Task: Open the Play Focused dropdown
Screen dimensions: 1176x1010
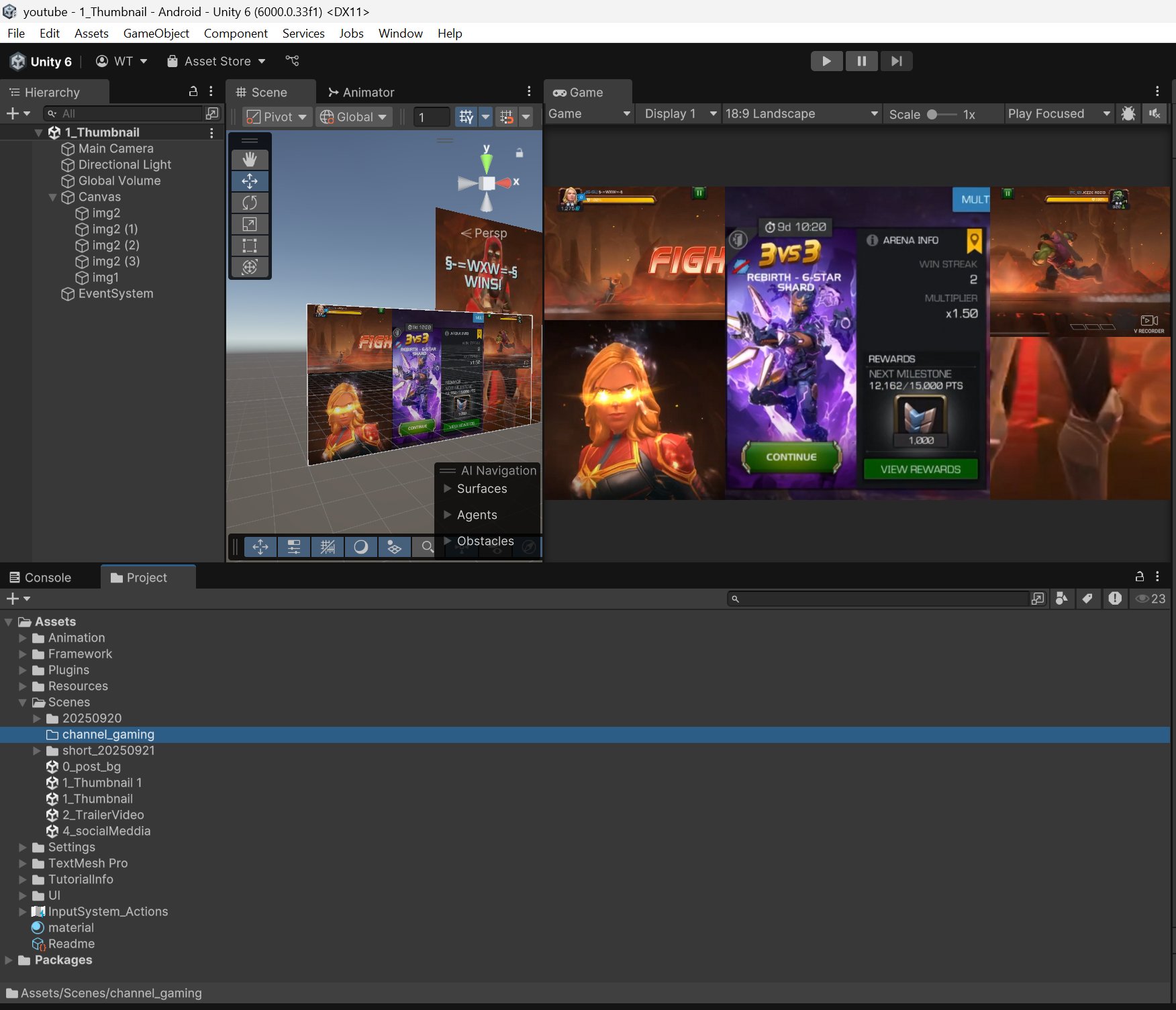Action: pyautogui.click(x=1059, y=114)
